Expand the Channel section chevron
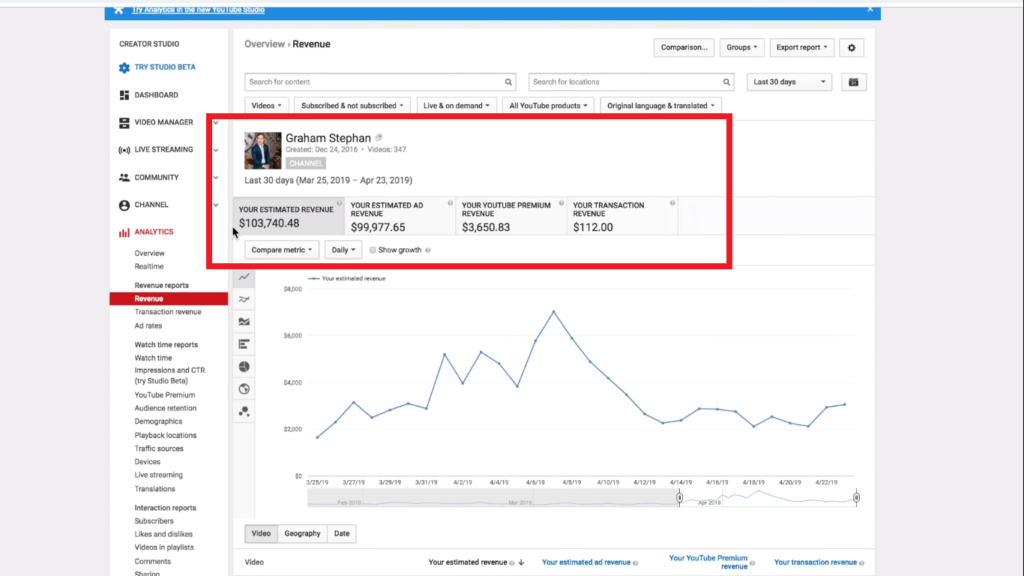Screen dimensions: 1024x576 216,205
